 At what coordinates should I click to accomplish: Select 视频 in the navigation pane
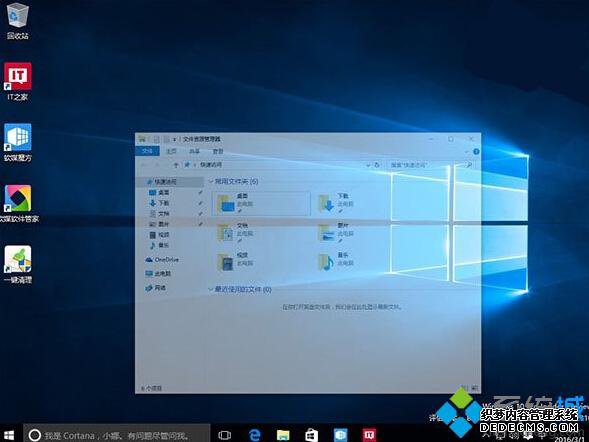pyautogui.click(x=159, y=235)
